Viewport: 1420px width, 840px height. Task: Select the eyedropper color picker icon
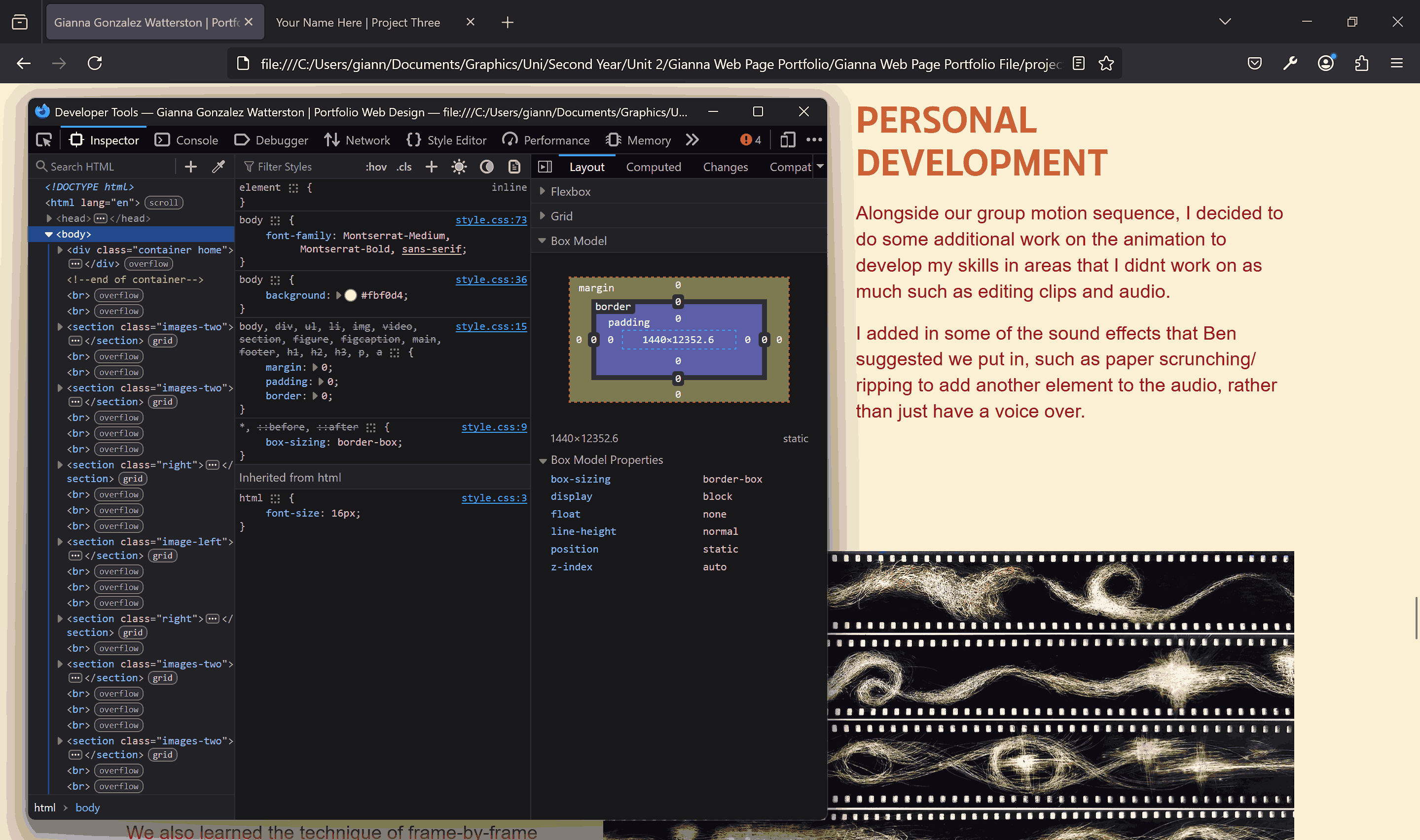click(218, 167)
